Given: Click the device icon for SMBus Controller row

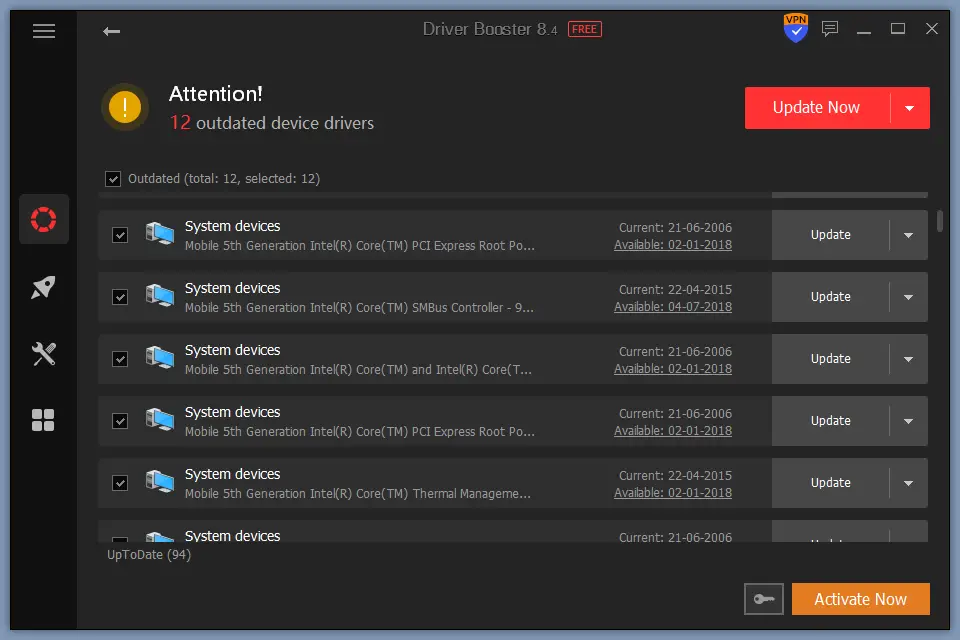Looking at the screenshot, I should pyautogui.click(x=160, y=296).
